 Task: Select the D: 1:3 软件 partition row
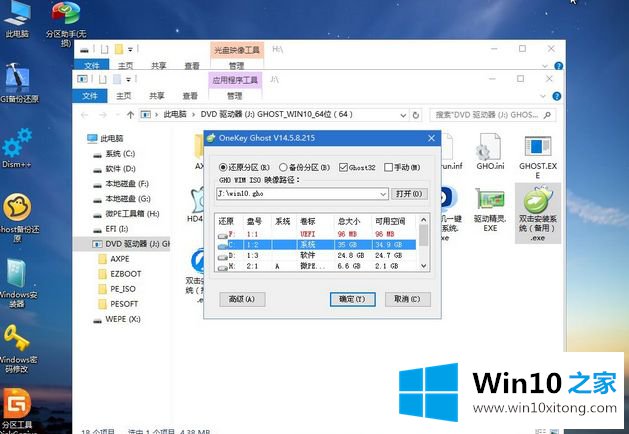(317, 256)
